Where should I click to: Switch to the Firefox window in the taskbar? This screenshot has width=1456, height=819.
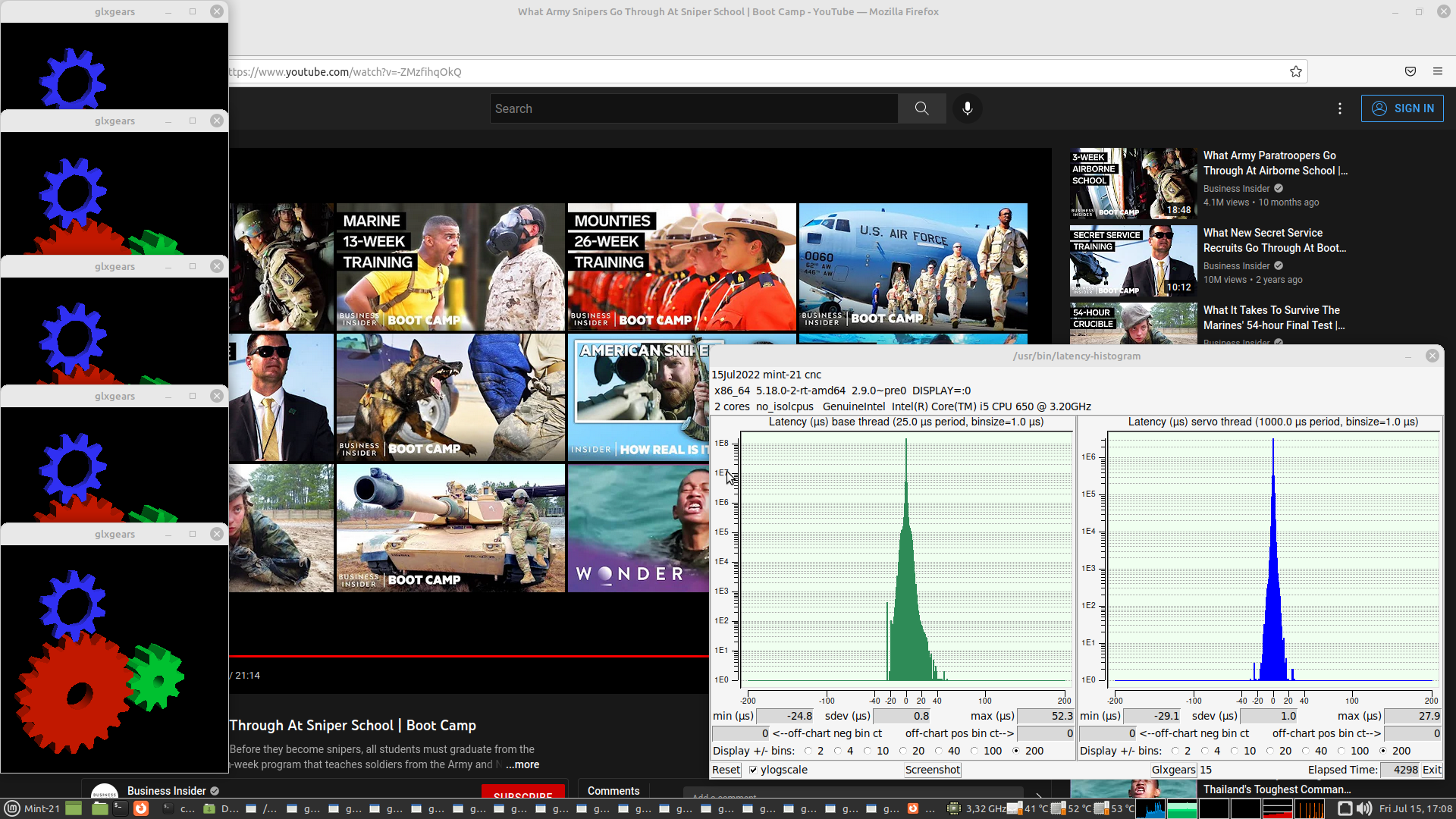point(921,808)
